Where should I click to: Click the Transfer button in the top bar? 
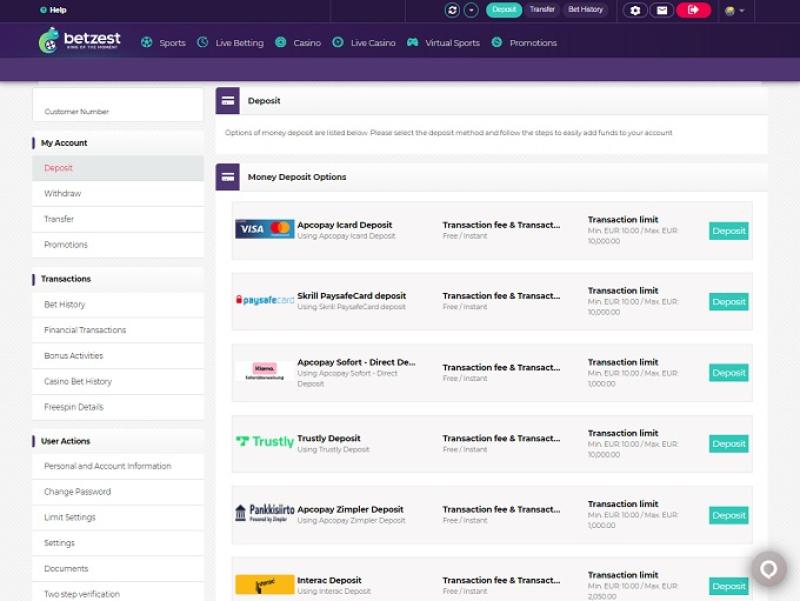[x=542, y=10]
